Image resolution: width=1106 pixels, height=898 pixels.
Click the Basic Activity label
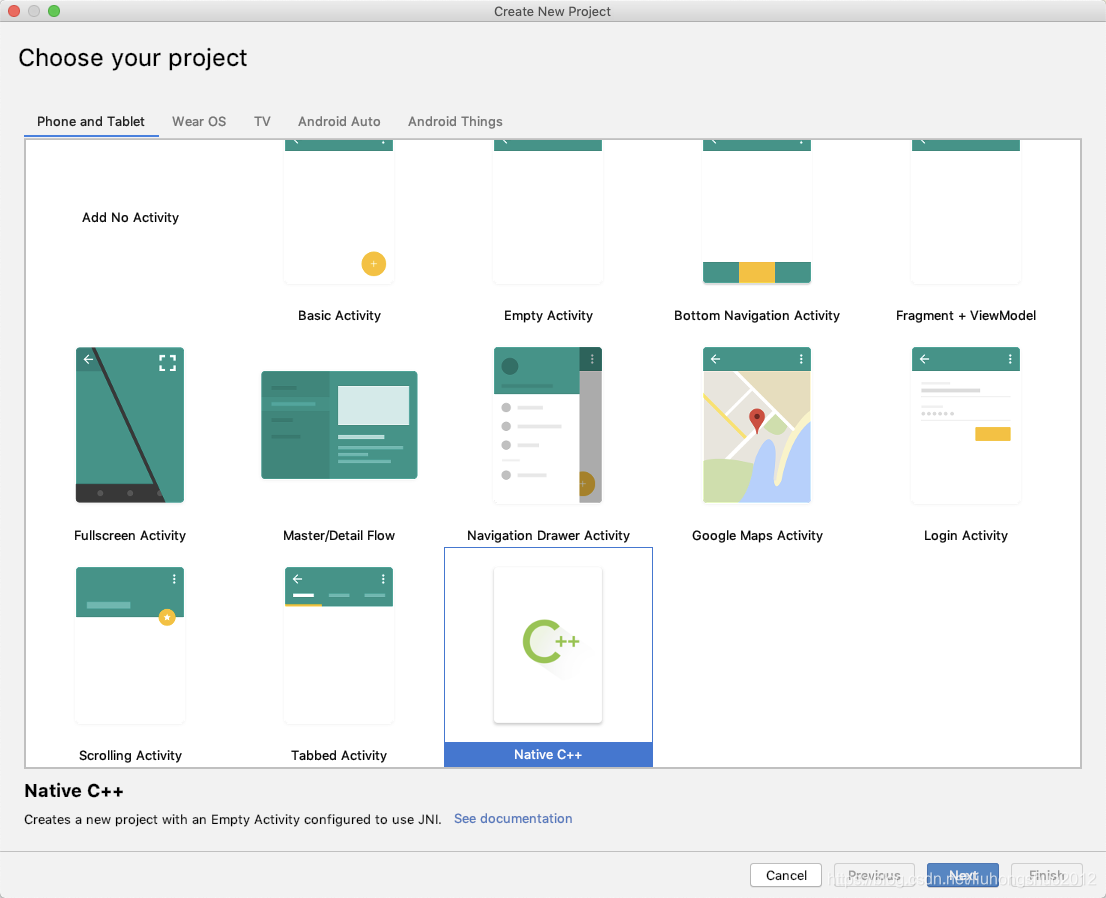[x=339, y=315]
